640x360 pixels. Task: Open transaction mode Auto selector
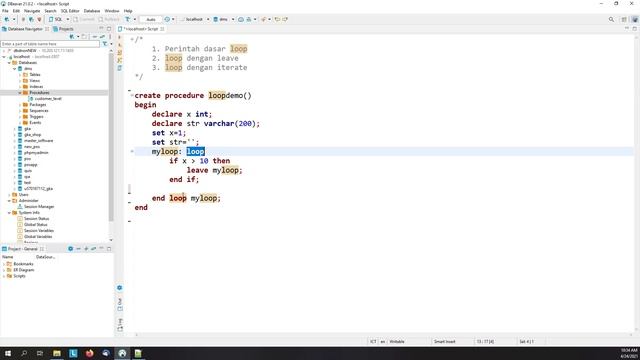click(x=151, y=19)
